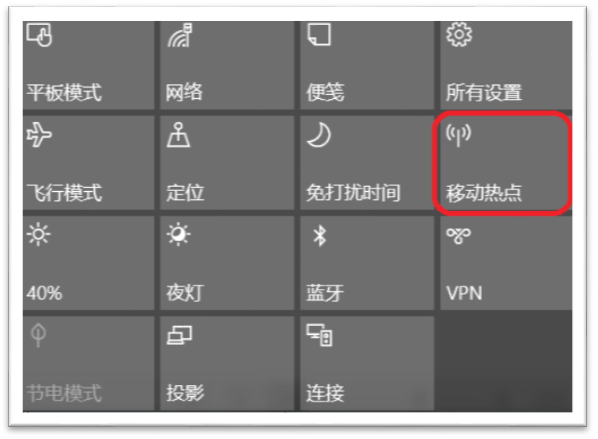Open the 连接 connect devices tile
The width and height of the screenshot is (598, 439).
(367, 363)
